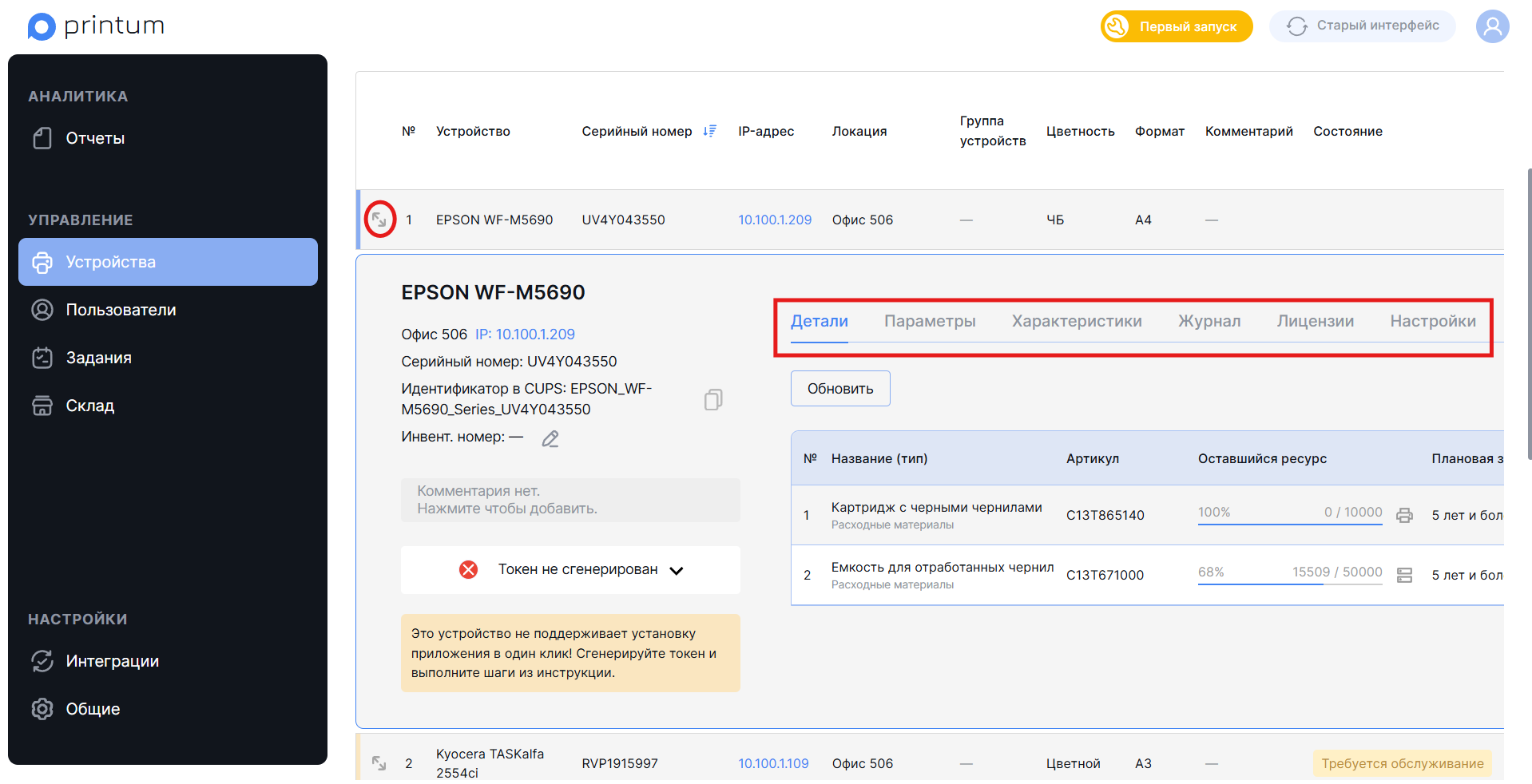Click printer icon in black ink cartridge row
The width and height of the screenshot is (1532, 784).
point(1404,515)
